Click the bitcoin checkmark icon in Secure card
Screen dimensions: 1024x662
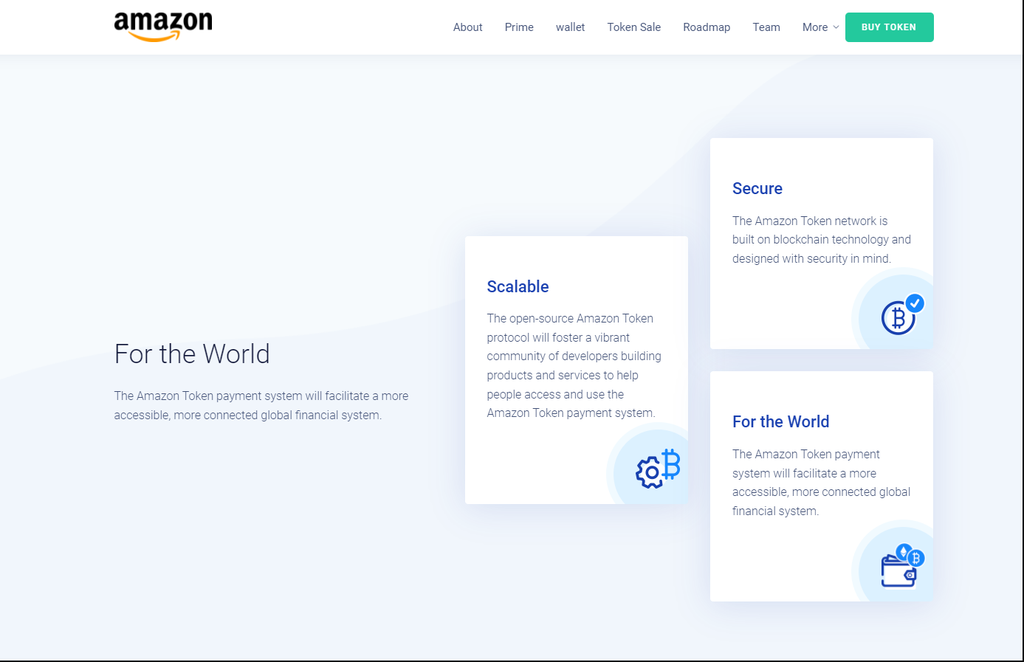click(903, 315)
